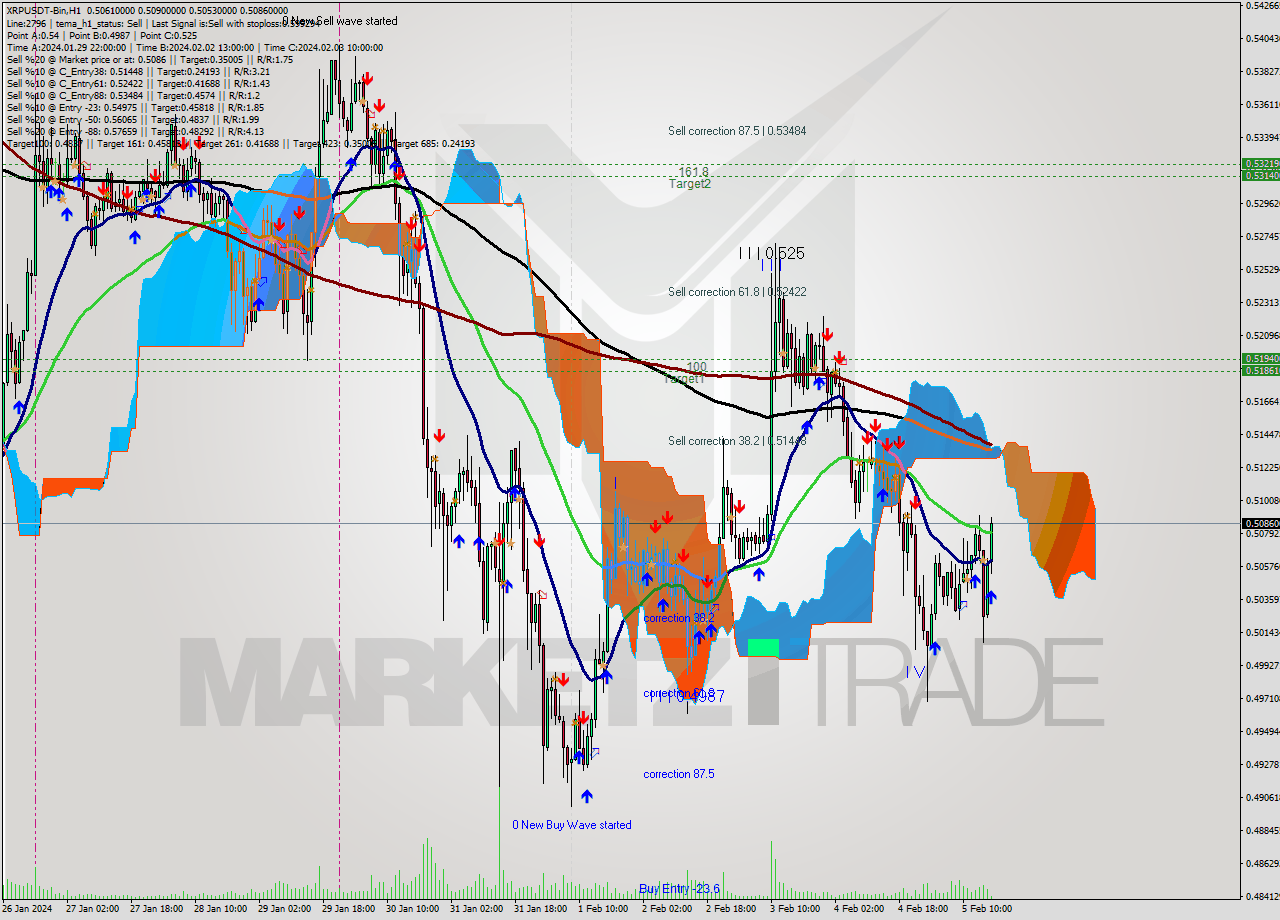
Task: Click the 0.5274 tick on the price axis
Action: tap(1261, 237)
